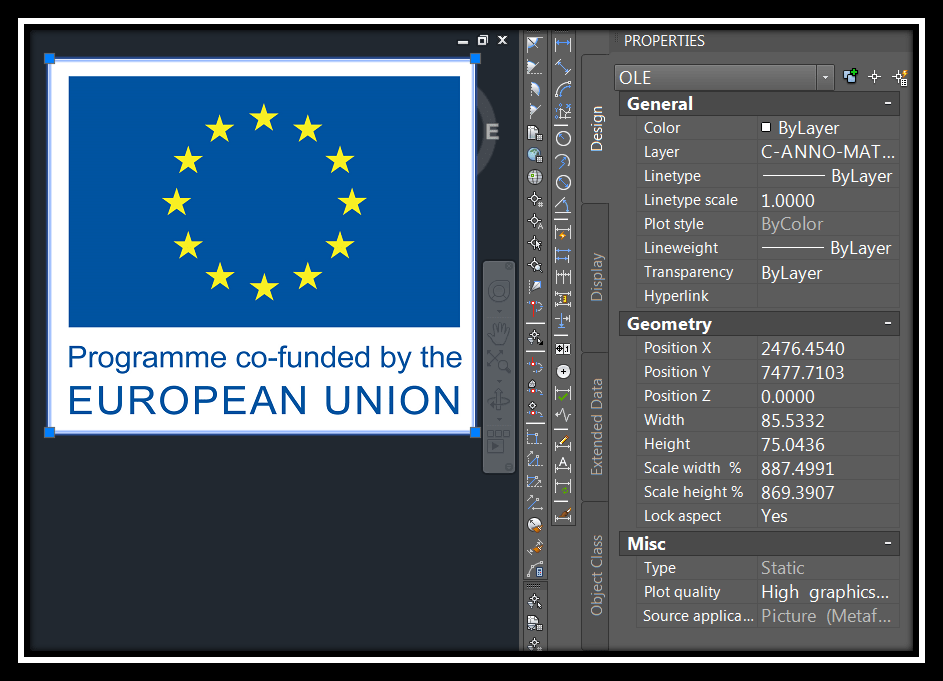Open the Object Class tab
943x681 pixels.
596,575
